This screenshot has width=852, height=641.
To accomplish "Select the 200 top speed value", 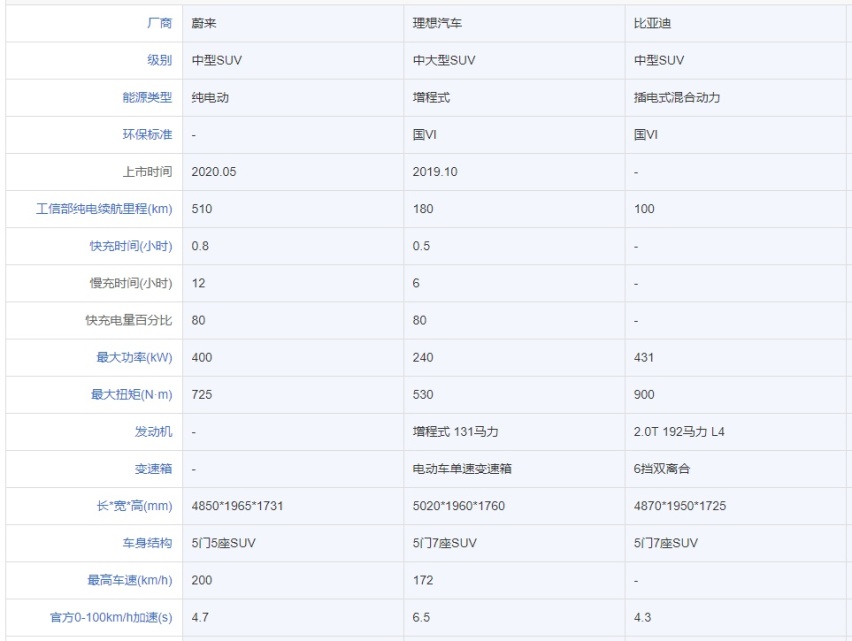I will tap(202, 581).
